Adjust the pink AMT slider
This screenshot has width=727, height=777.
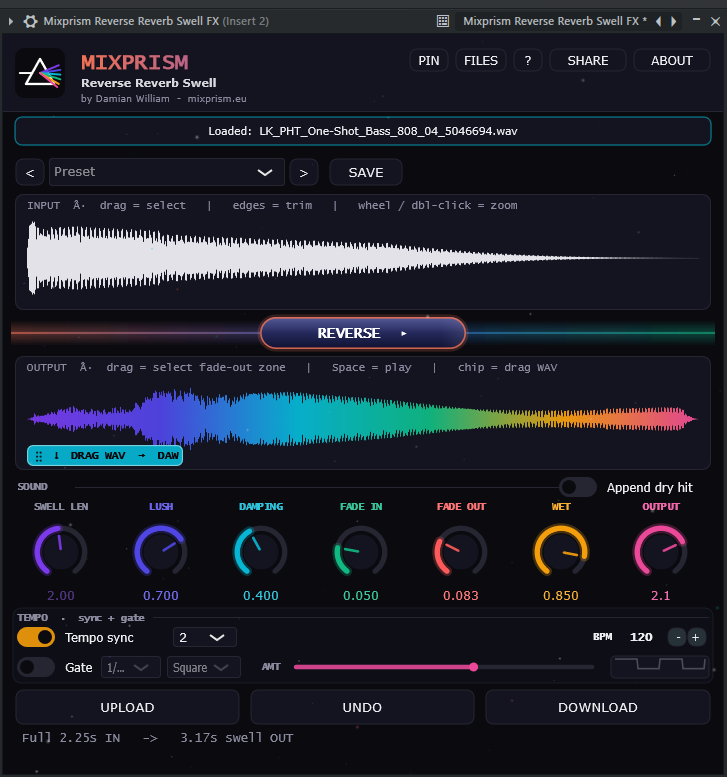pos(444,667)
